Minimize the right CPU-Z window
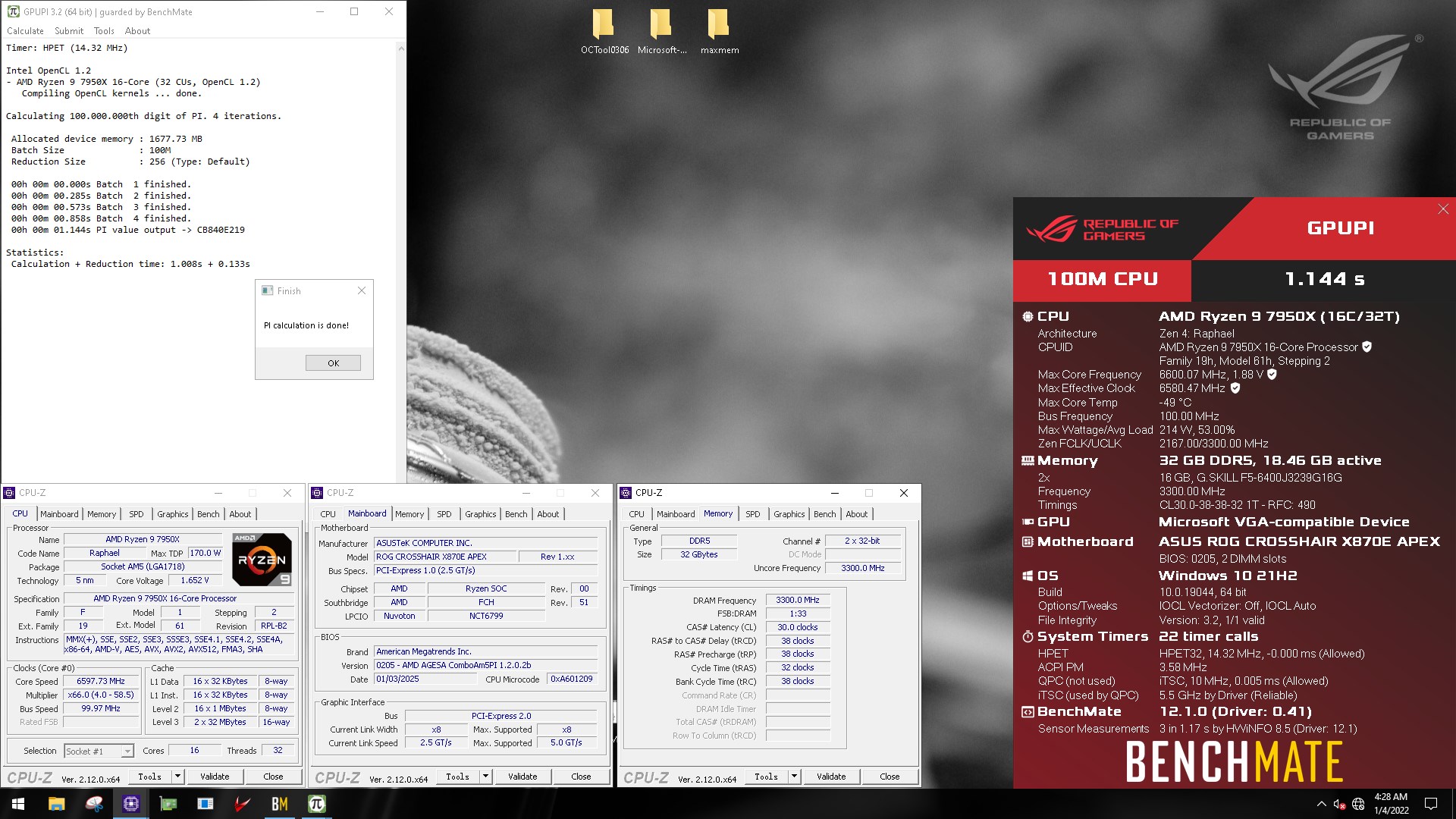This screenshot has height=819, width=1456. pos(834,493)
